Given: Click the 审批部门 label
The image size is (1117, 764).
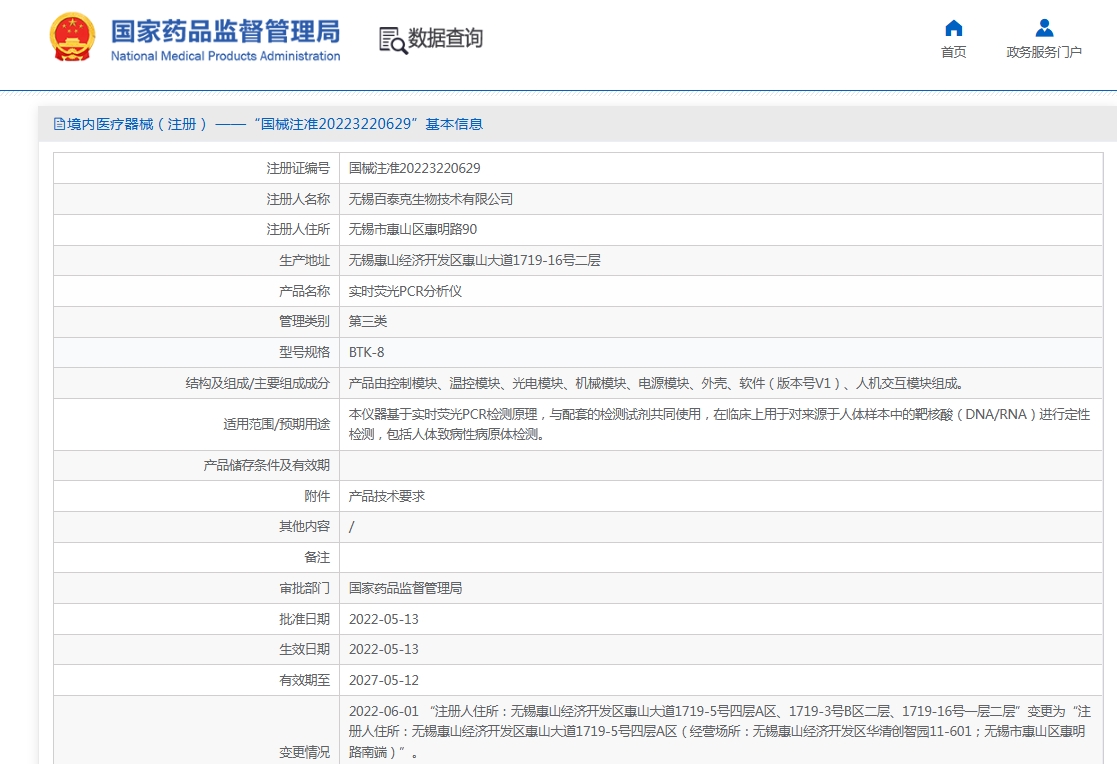Looking at the screenshot, I should click(304, 588).
